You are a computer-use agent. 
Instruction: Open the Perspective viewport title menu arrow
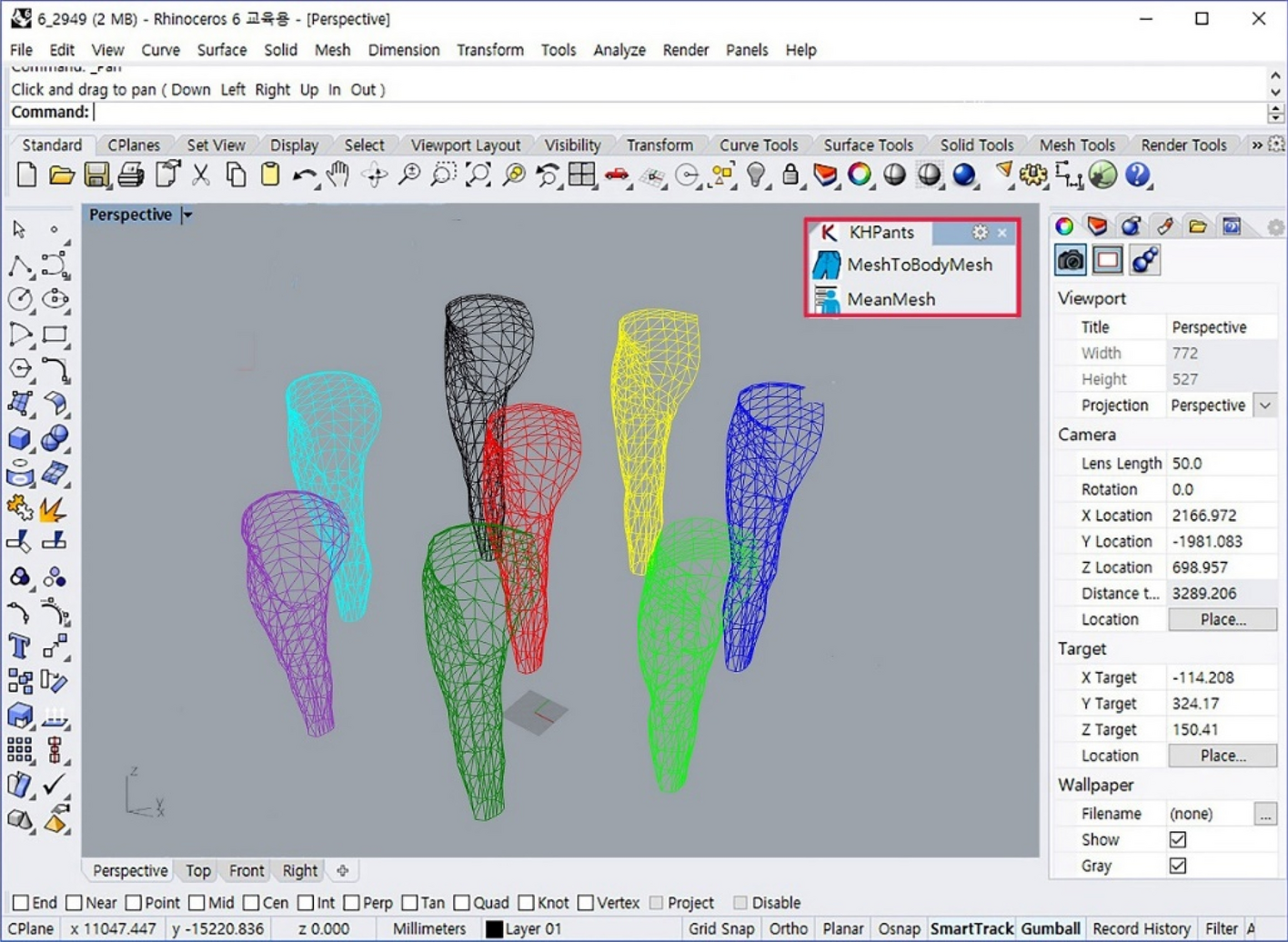pyautogui.click(x=187, y=215)
